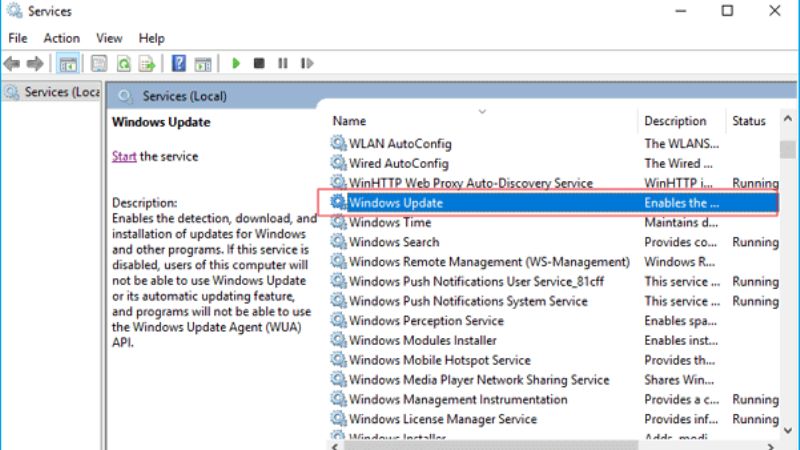The height and width of the screenshot is (450, 800).
Task: Select Windows Media Player Network Sharing Service
Action: (554, 380)
